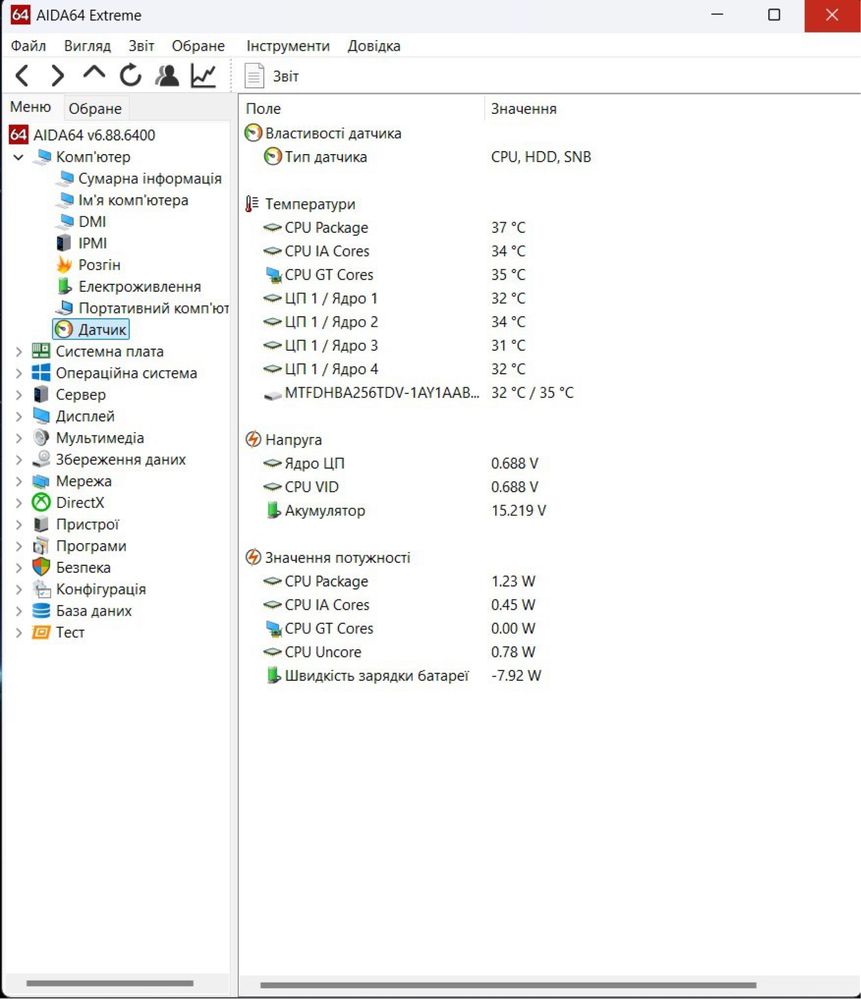Click the IPMI server icon
Viewport: 861px width, 999px height.
click(64, 243)
